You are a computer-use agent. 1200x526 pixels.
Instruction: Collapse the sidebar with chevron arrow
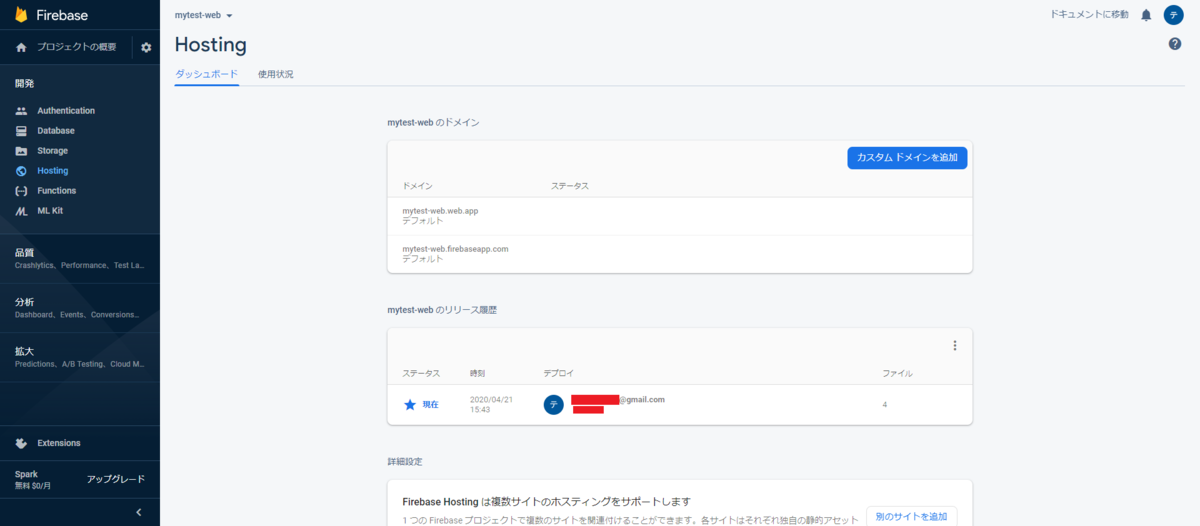tap(139, 512)
